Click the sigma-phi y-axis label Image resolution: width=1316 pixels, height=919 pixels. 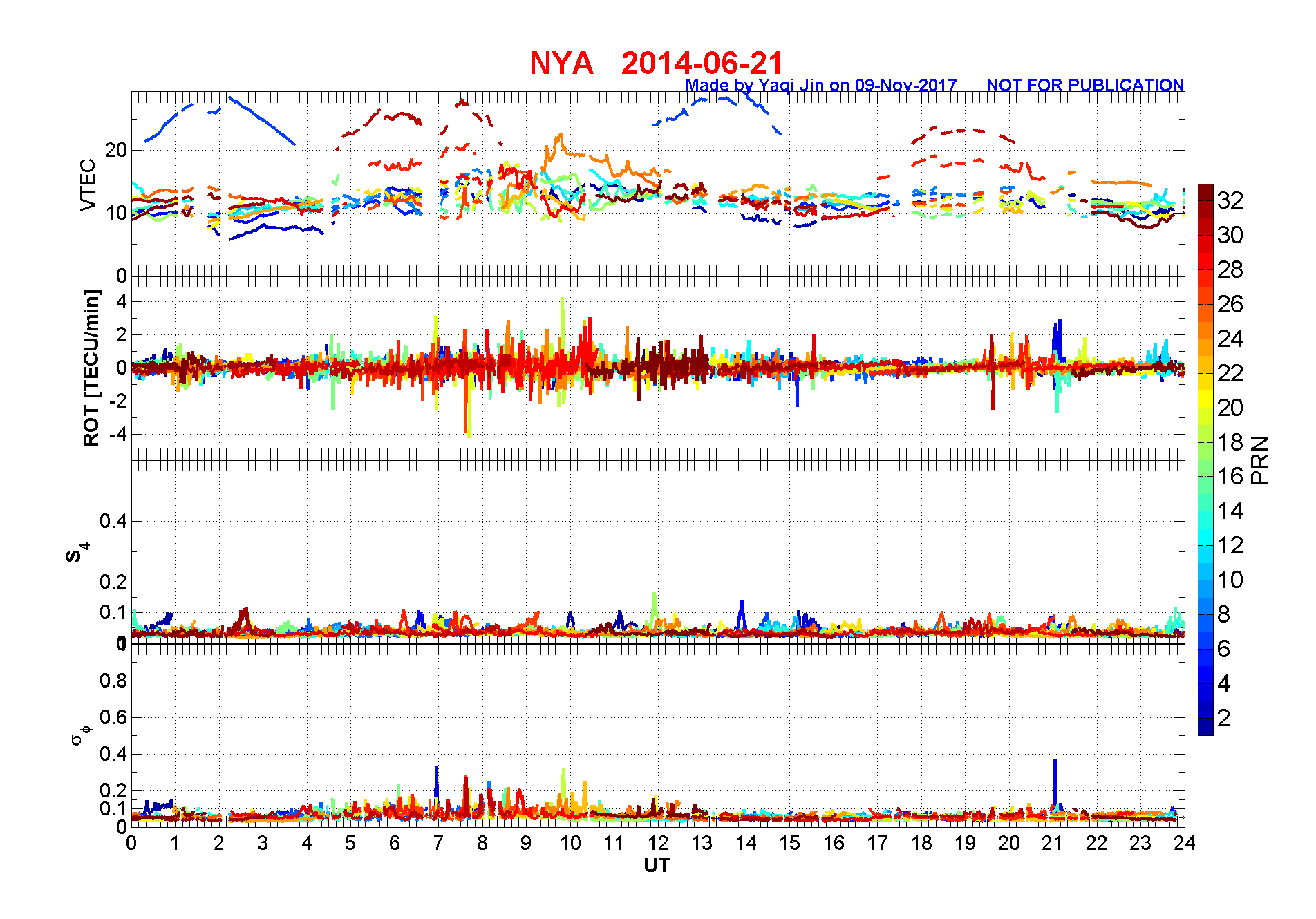tap(80, 734)
